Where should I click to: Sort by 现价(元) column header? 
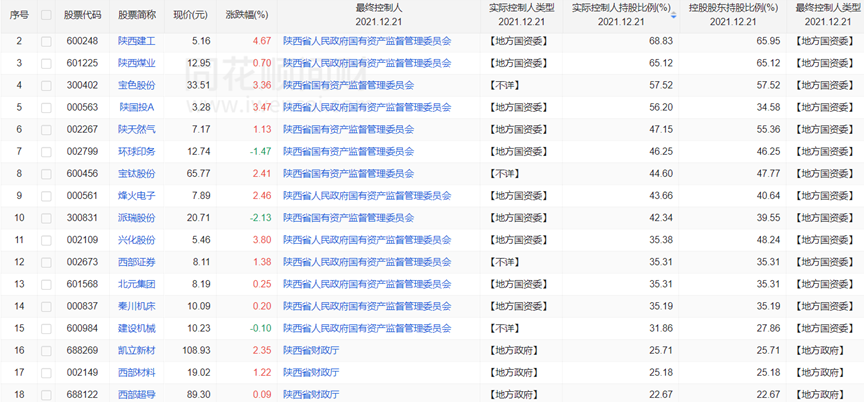pyautogui.click(x=190, y=15)
